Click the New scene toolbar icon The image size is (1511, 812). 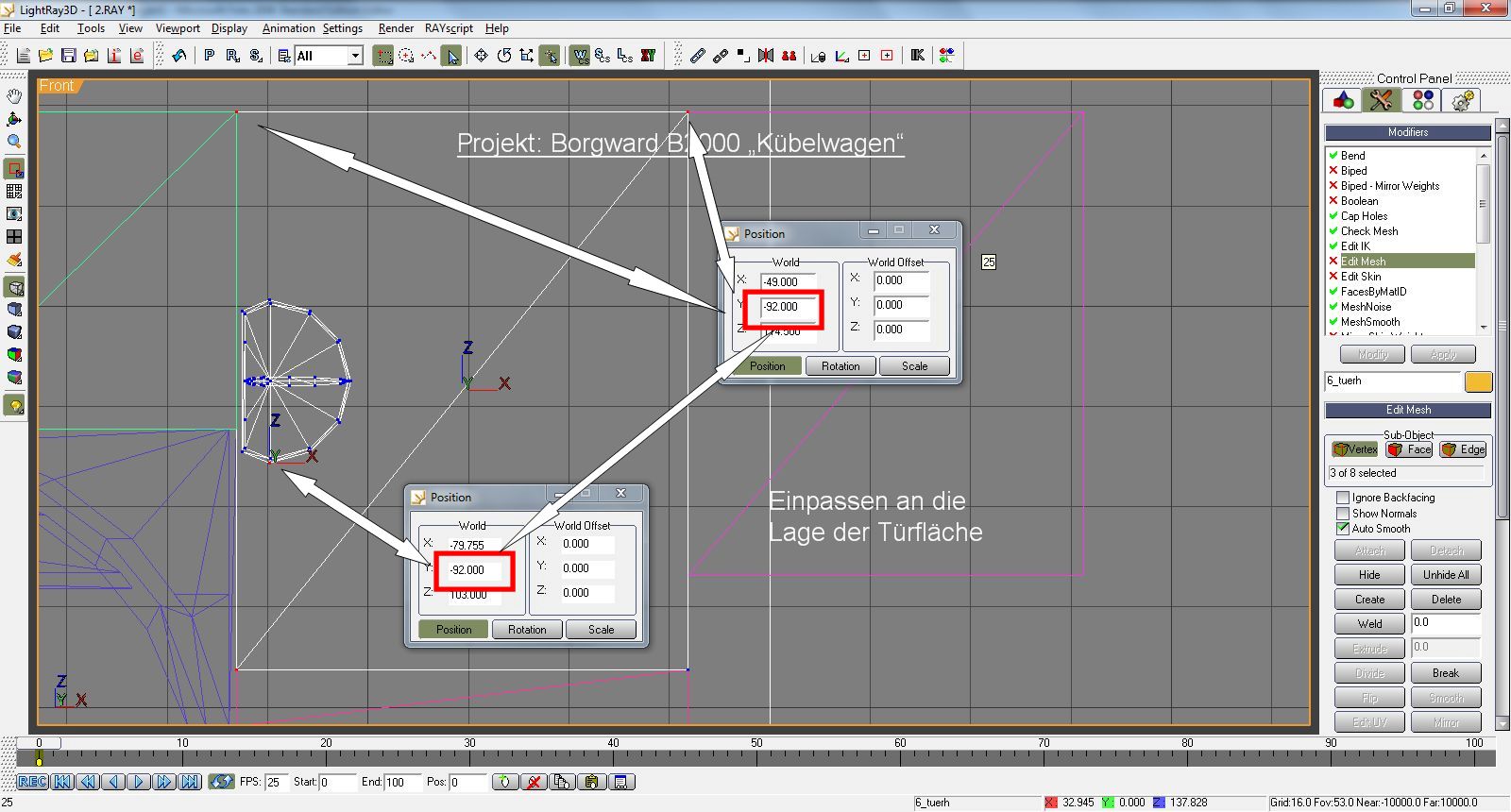pyautogui.click(x=23, y=56)
